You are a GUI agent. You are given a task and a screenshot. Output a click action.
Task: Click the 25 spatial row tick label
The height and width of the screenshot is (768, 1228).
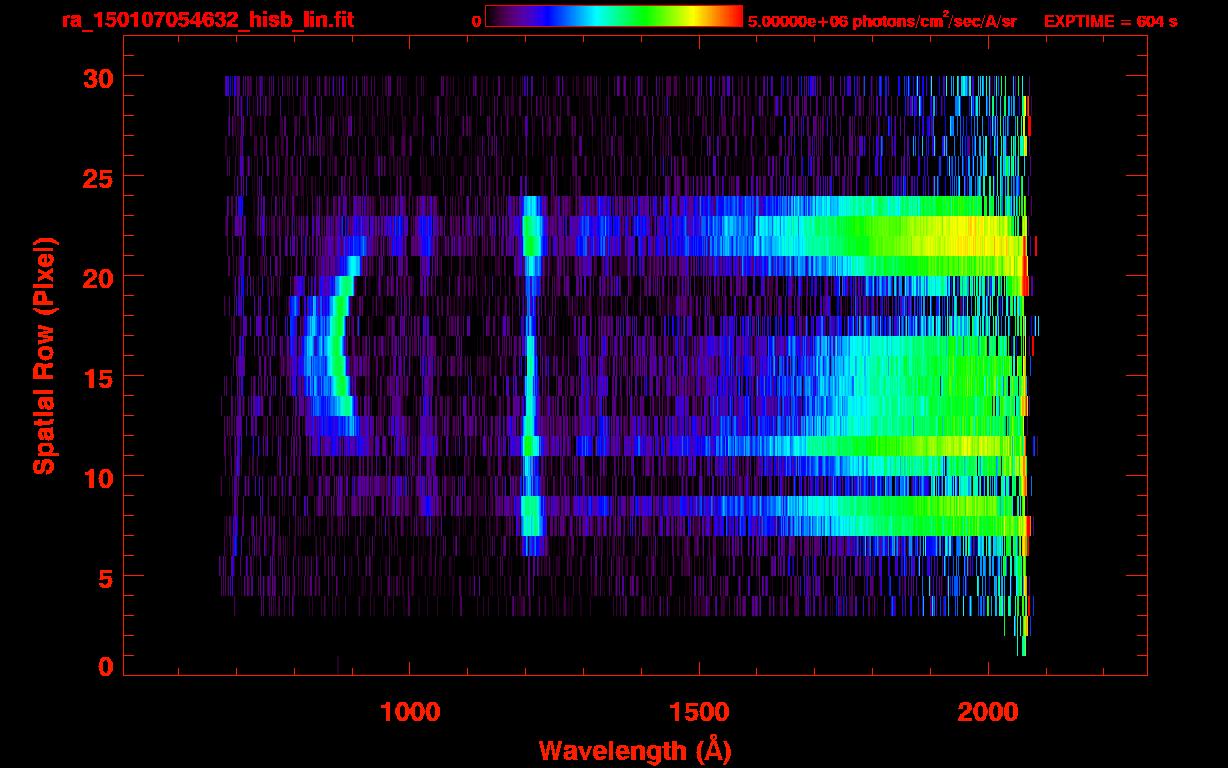tap(97, 177)
